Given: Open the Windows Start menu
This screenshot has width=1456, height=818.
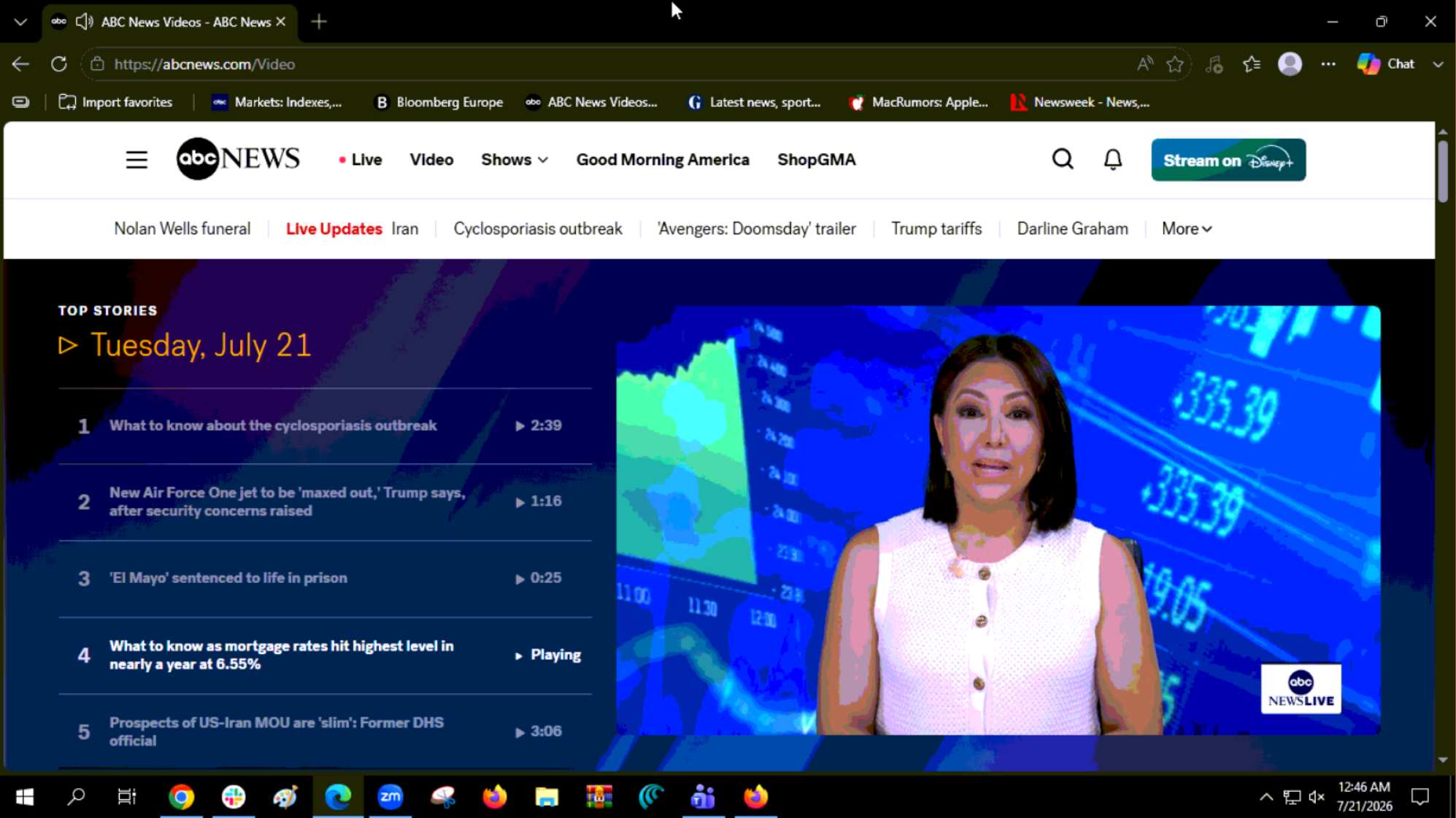Looking at the screenshot, I should tap(25, 797).
